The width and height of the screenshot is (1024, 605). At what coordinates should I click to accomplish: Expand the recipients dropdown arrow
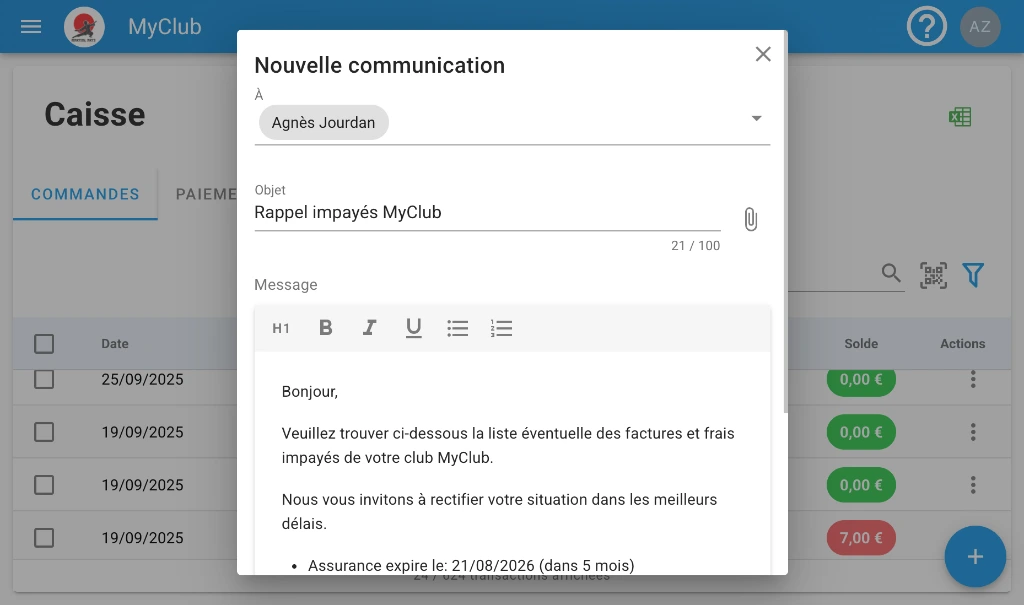pos(756,119)
